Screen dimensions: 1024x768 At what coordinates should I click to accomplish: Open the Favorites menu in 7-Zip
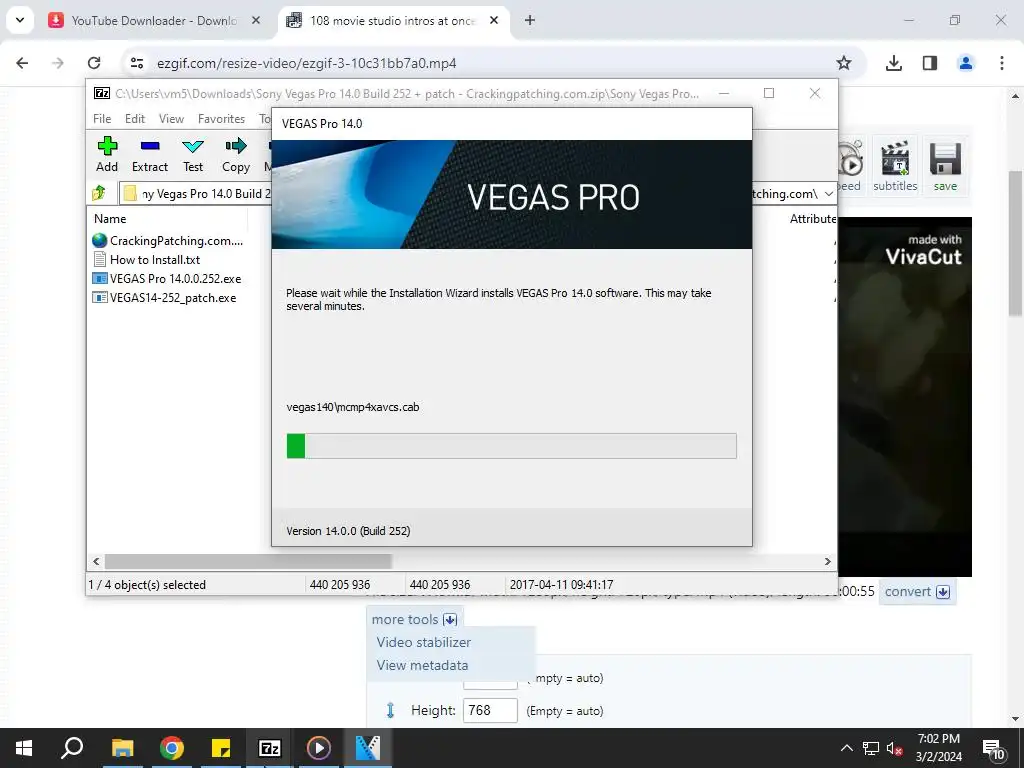[221, 119]
